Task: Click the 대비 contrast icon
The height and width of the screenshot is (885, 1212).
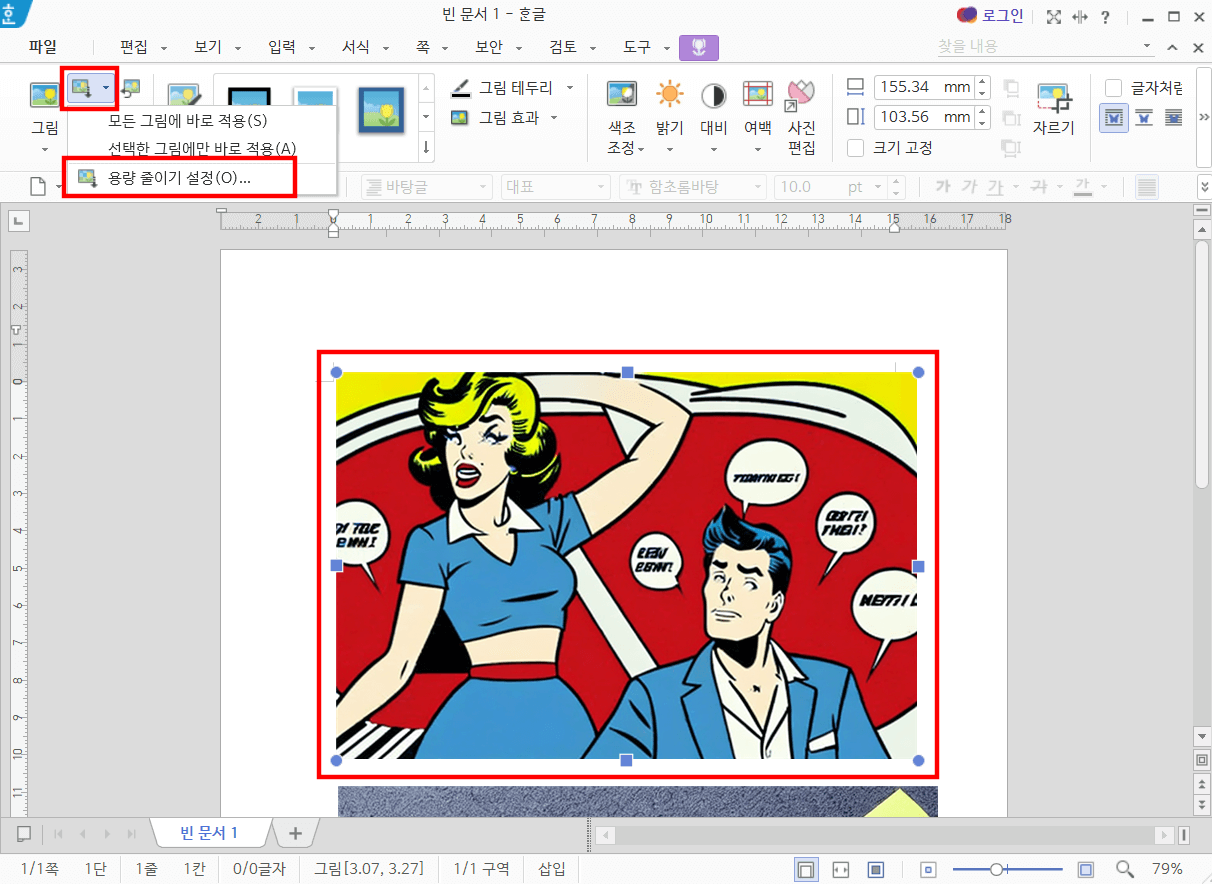Action: [713, 95]
